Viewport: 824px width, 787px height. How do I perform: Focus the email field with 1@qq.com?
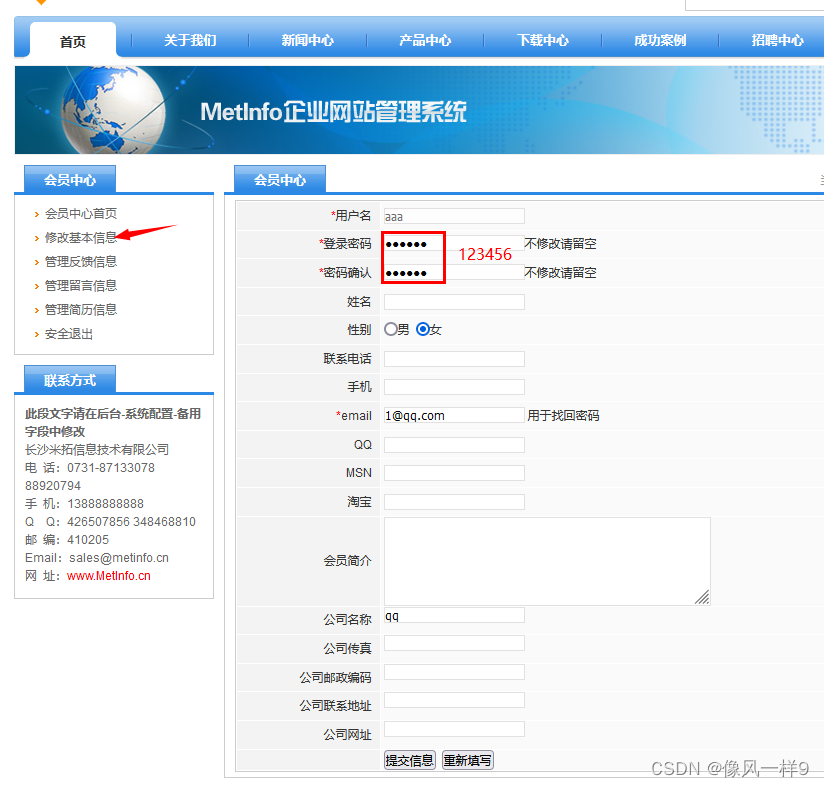(454, 416)
